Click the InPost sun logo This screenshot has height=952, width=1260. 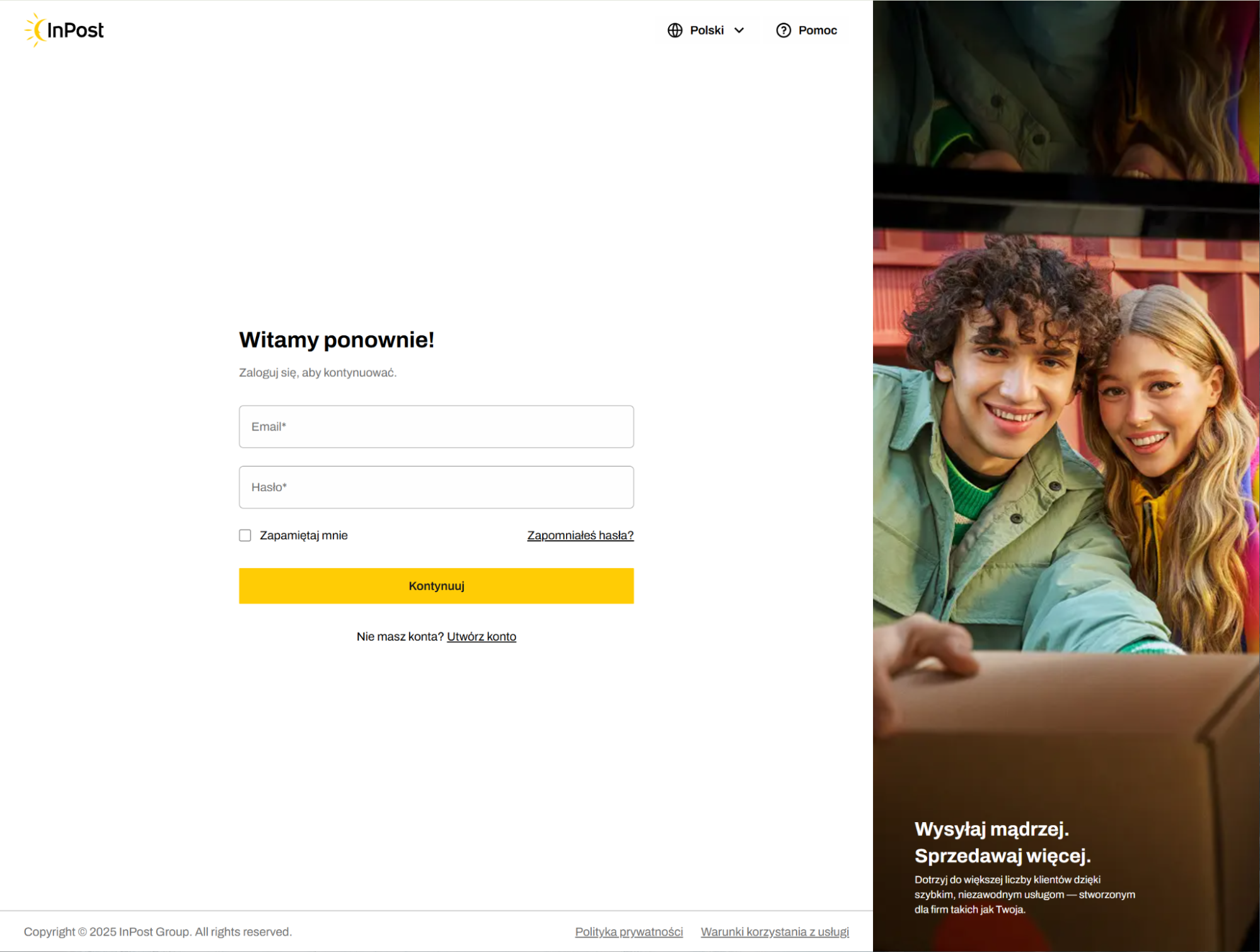tap(36, 30)
